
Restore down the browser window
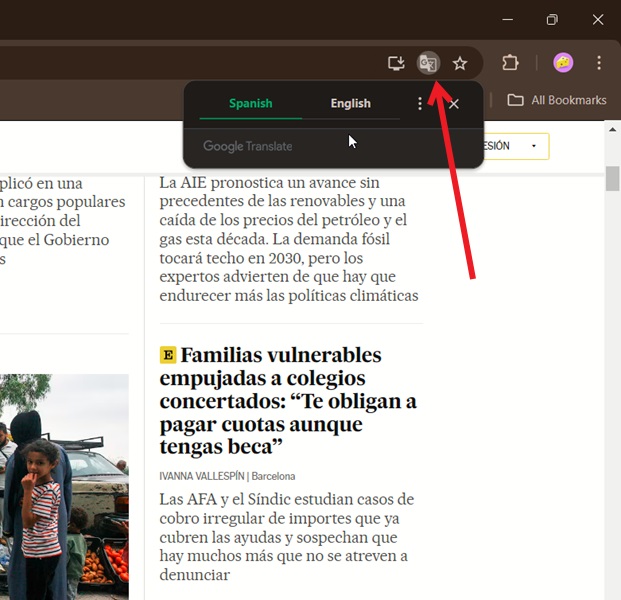pos(552,19)
